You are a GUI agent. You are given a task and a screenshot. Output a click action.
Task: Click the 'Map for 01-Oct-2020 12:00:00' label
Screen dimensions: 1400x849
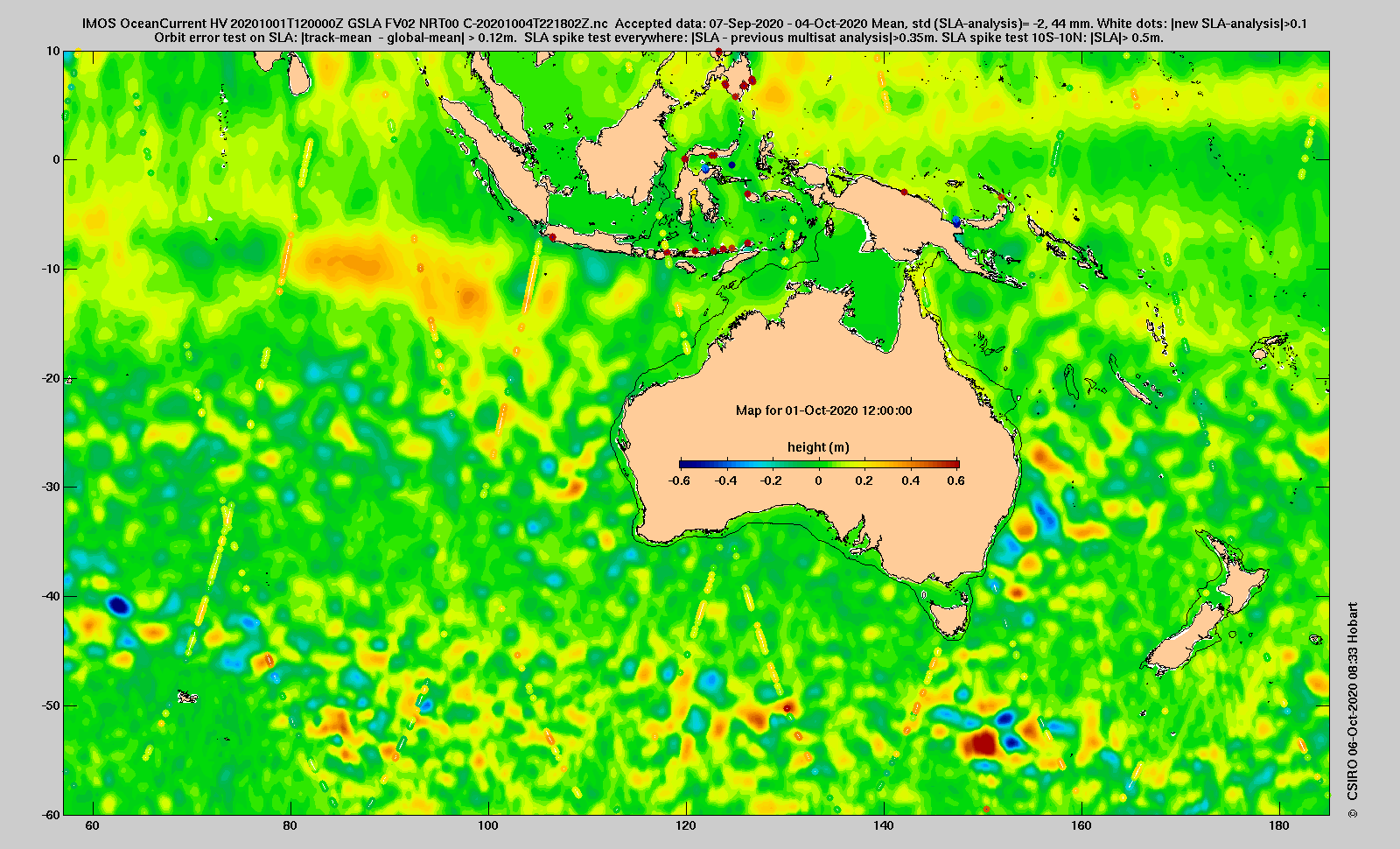click(823, 410)
